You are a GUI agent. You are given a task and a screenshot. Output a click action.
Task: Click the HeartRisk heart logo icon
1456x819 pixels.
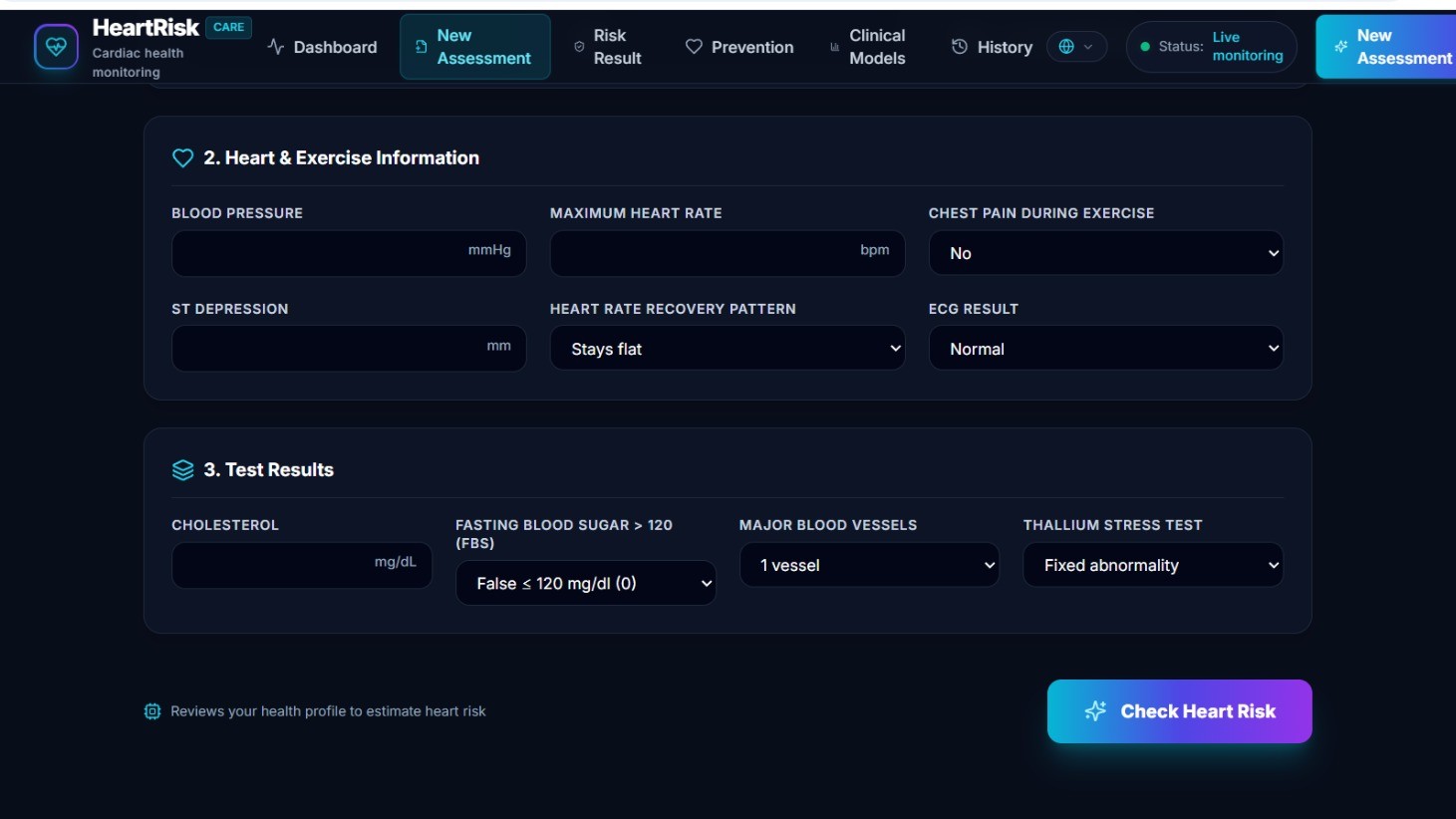56,47
